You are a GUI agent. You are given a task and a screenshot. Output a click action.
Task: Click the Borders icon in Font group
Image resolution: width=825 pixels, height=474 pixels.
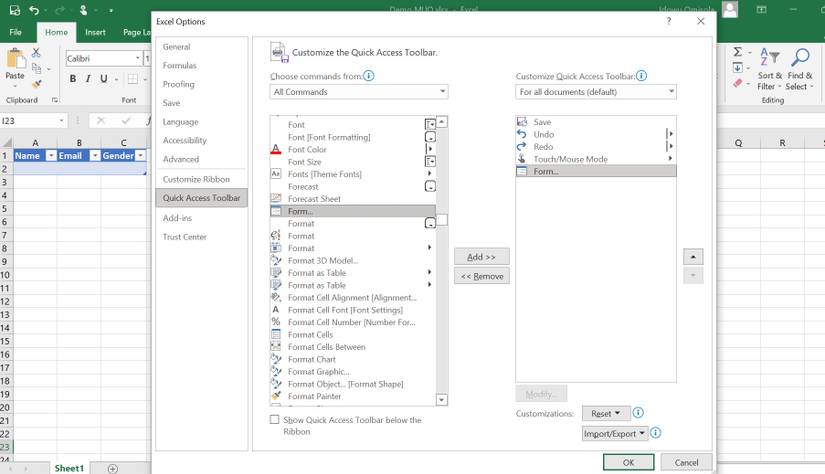[x=133, y=78]
